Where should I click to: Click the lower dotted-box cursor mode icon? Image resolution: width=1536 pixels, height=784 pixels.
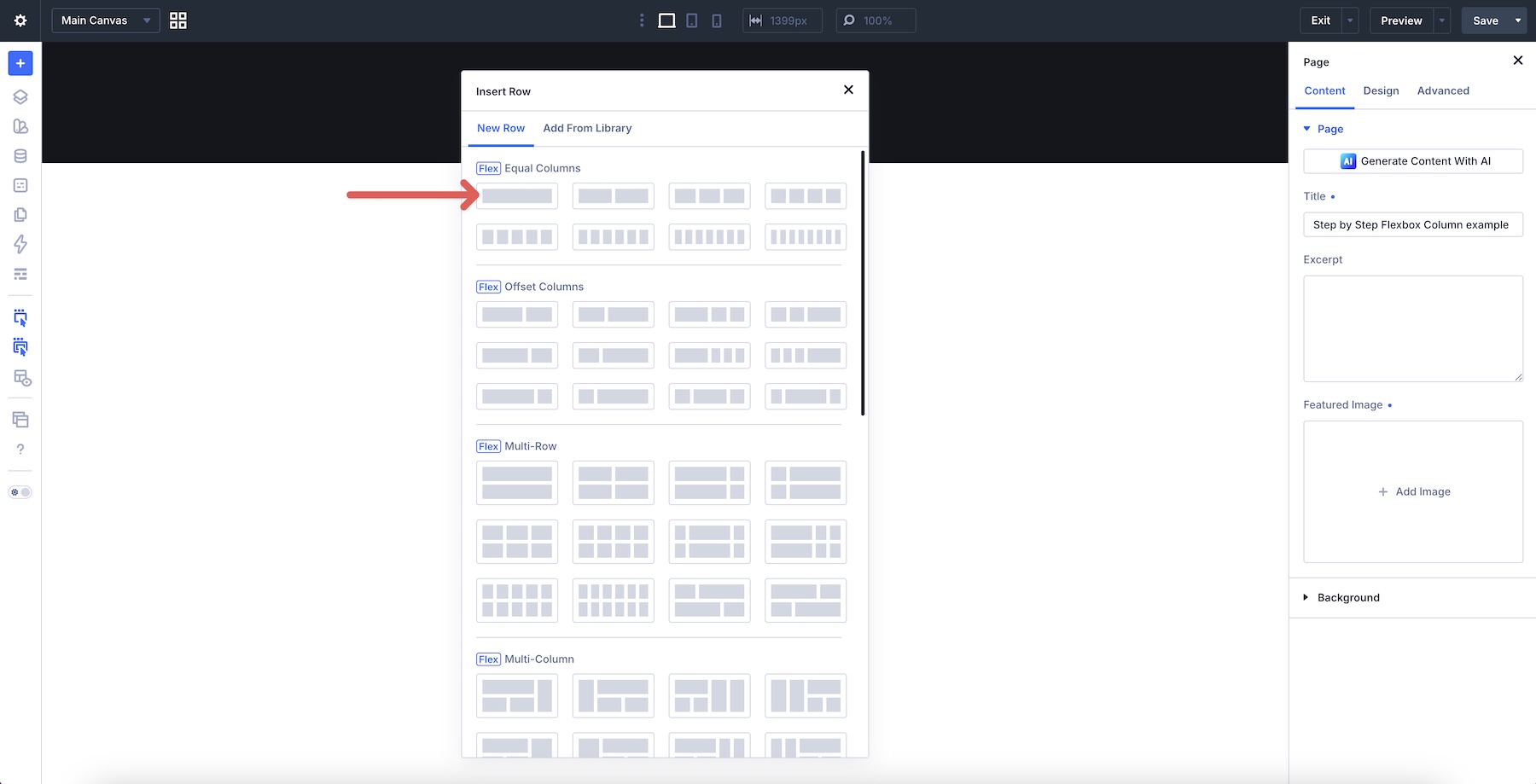pyautogui.click(x=20, y=347)
